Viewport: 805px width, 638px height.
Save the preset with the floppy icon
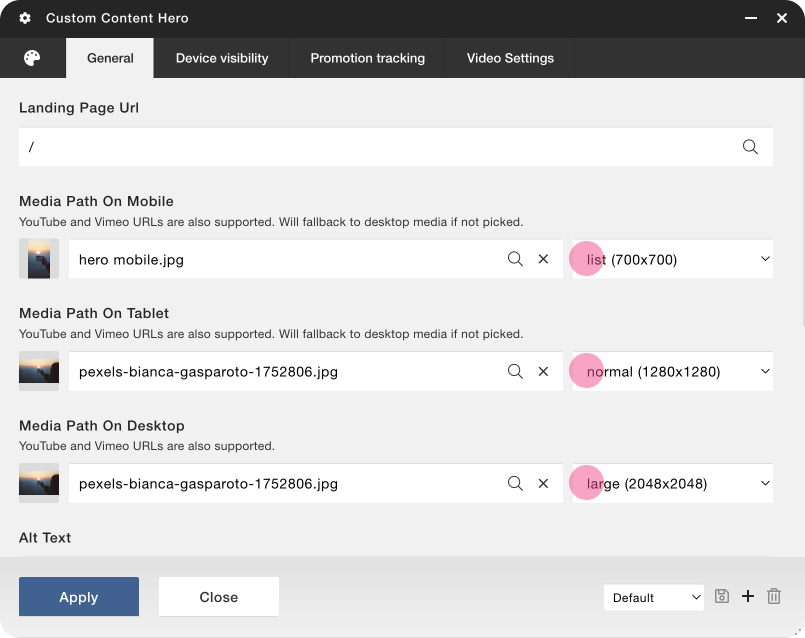722,597
